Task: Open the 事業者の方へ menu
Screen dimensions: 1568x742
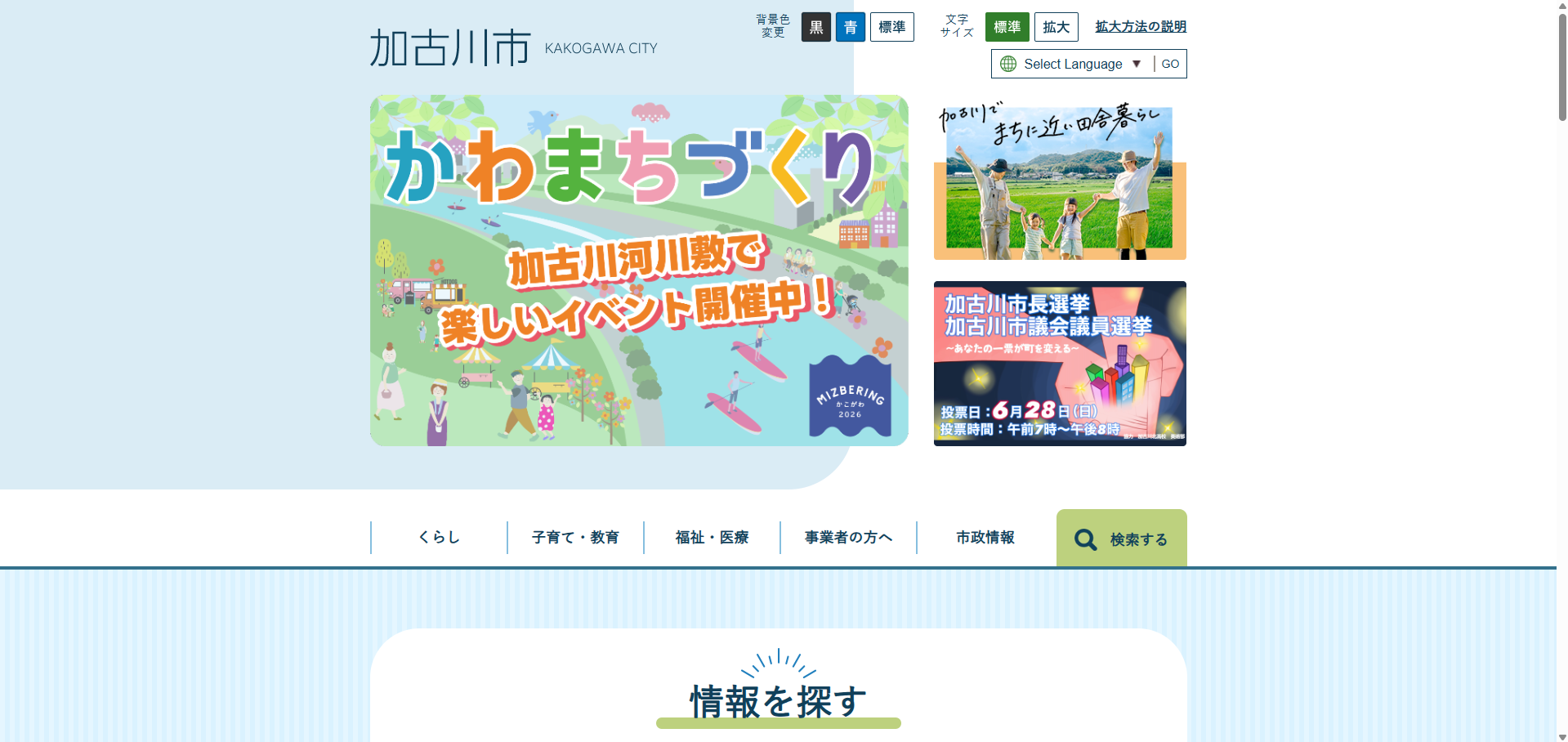Action: (848, 538)
